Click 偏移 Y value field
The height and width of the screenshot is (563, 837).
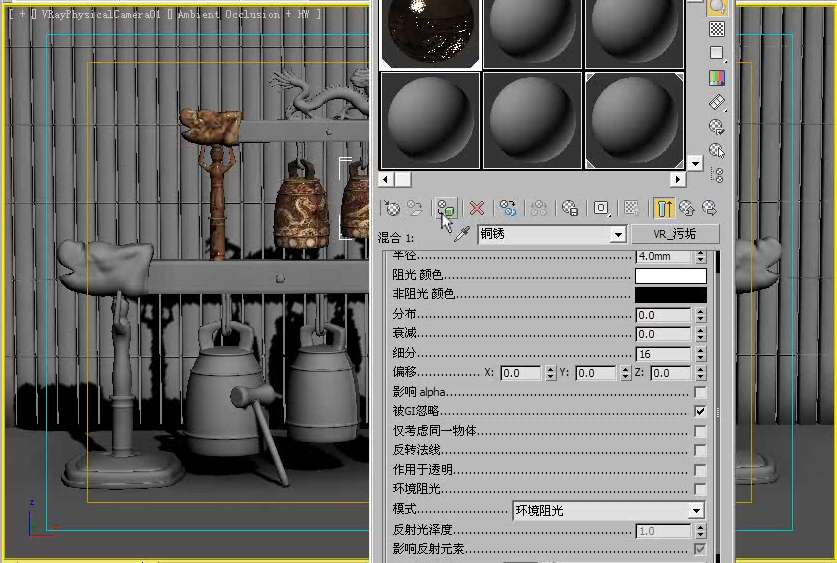click(x=596, y=373)
